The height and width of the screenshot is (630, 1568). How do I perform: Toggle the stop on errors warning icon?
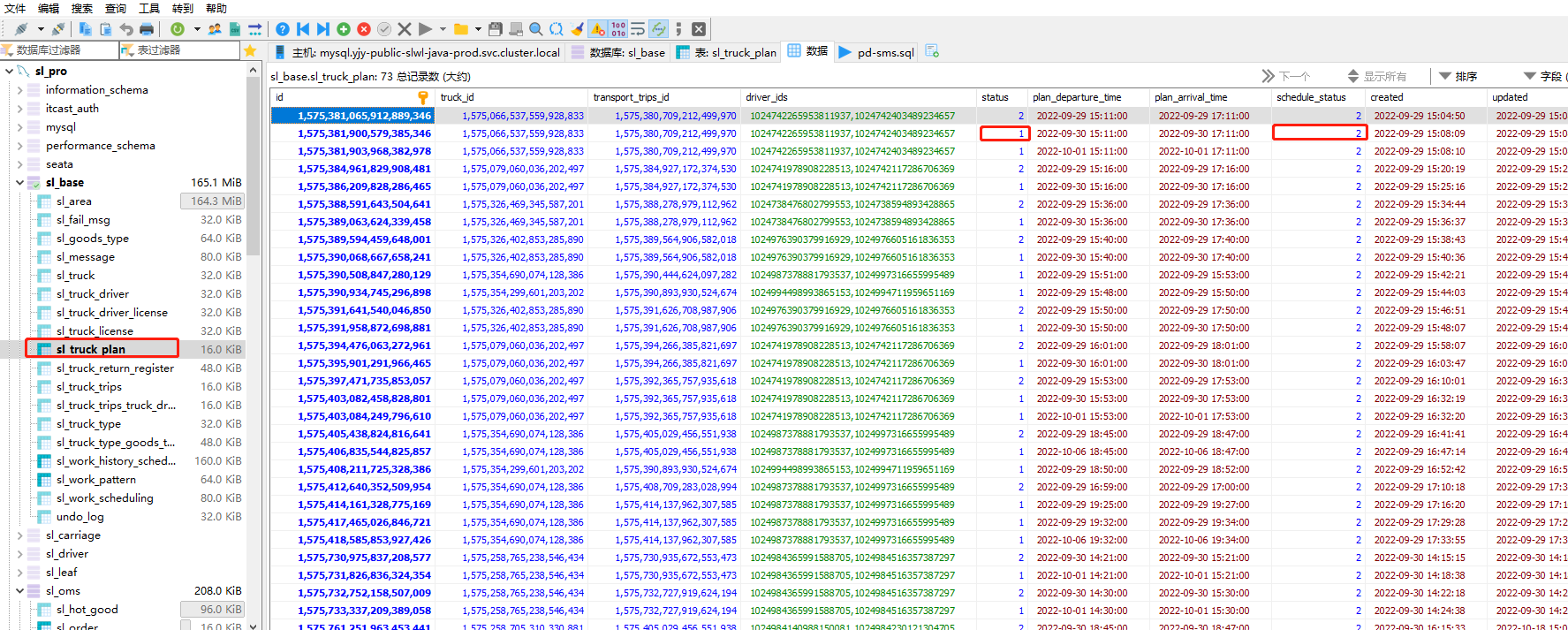point(598,29)
